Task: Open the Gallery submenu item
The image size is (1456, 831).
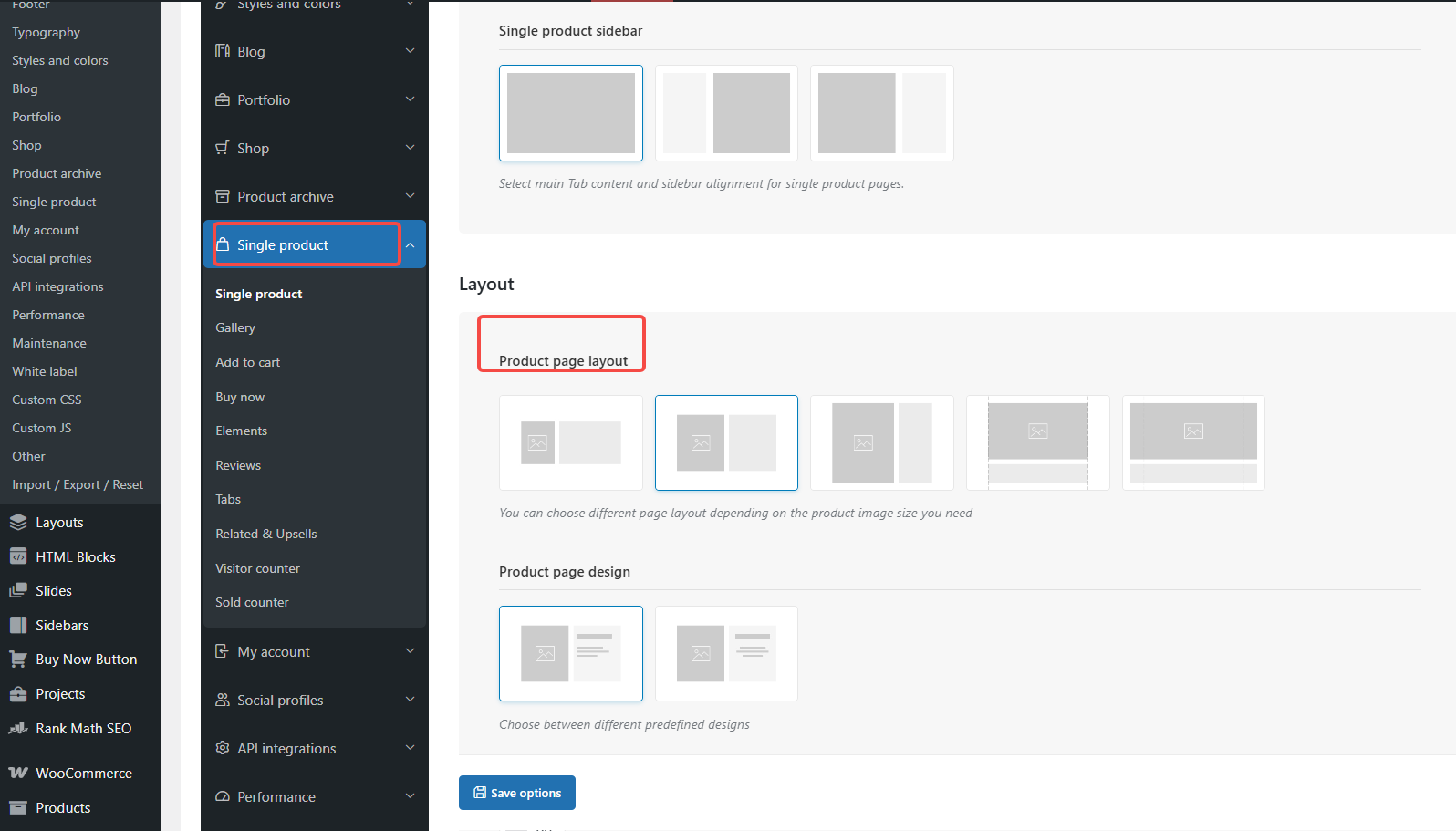Action: pyautogui.click(x=235, y=328)
